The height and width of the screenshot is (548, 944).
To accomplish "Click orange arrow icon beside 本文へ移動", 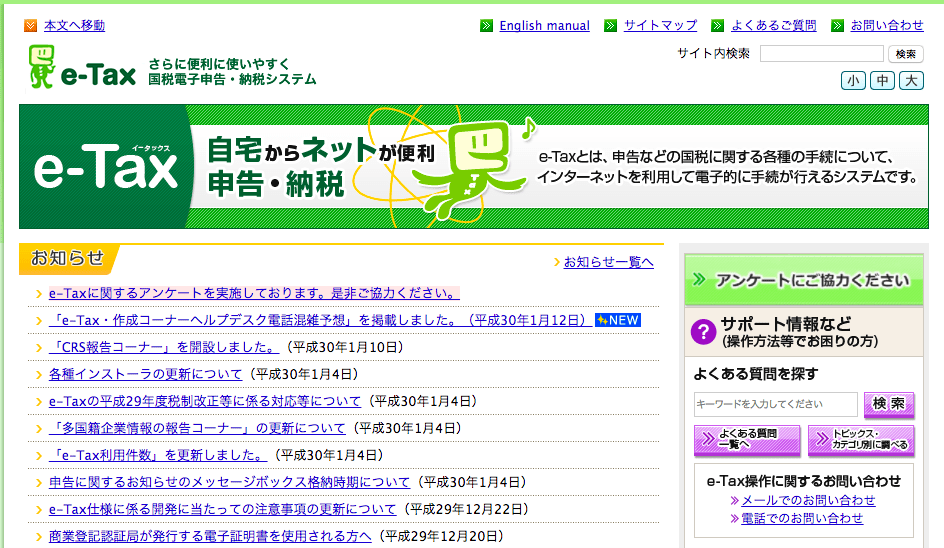I will tap(31, 25).
